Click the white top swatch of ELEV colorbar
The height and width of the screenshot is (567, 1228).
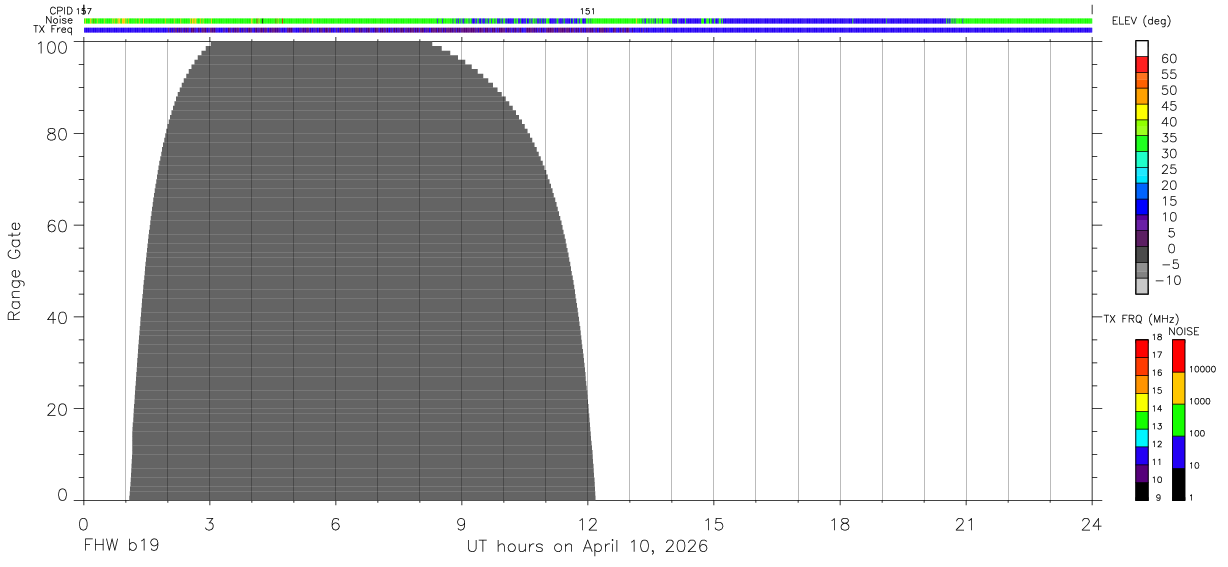[1142, 50]
